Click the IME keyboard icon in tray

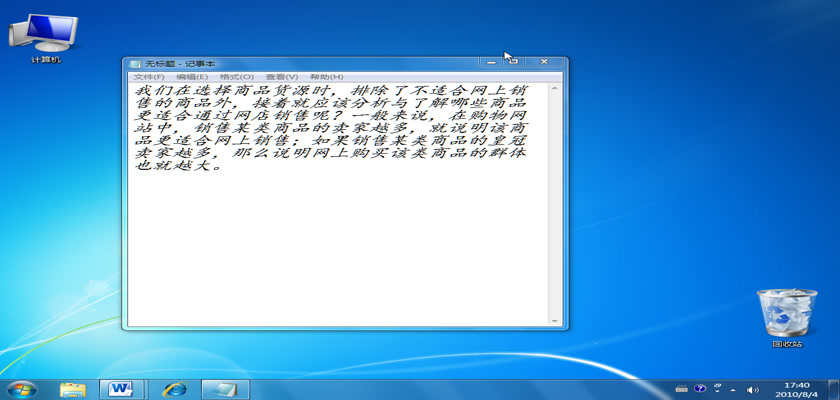point(681,388)
